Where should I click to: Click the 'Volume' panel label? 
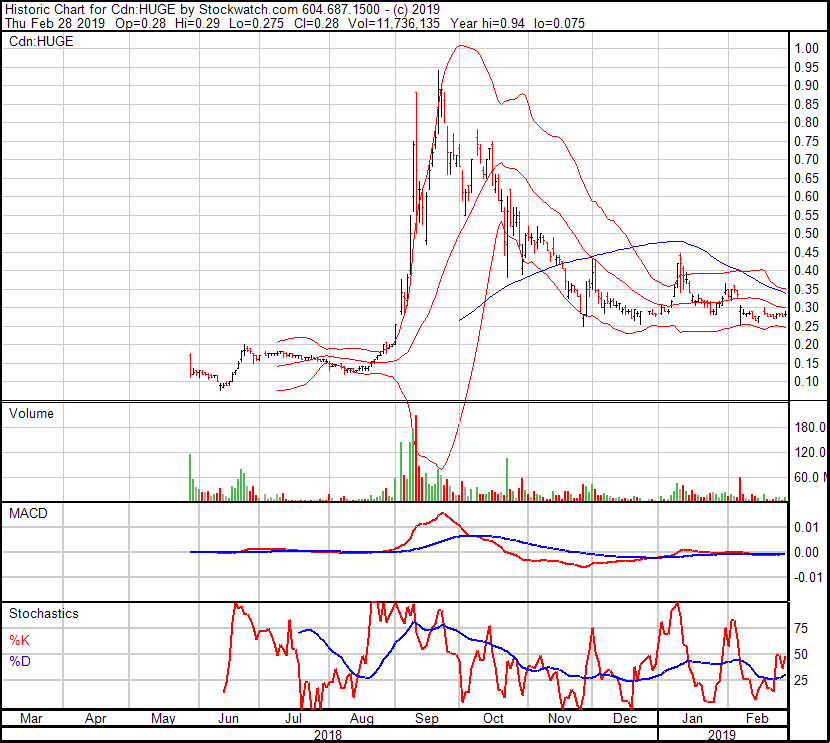31,413
